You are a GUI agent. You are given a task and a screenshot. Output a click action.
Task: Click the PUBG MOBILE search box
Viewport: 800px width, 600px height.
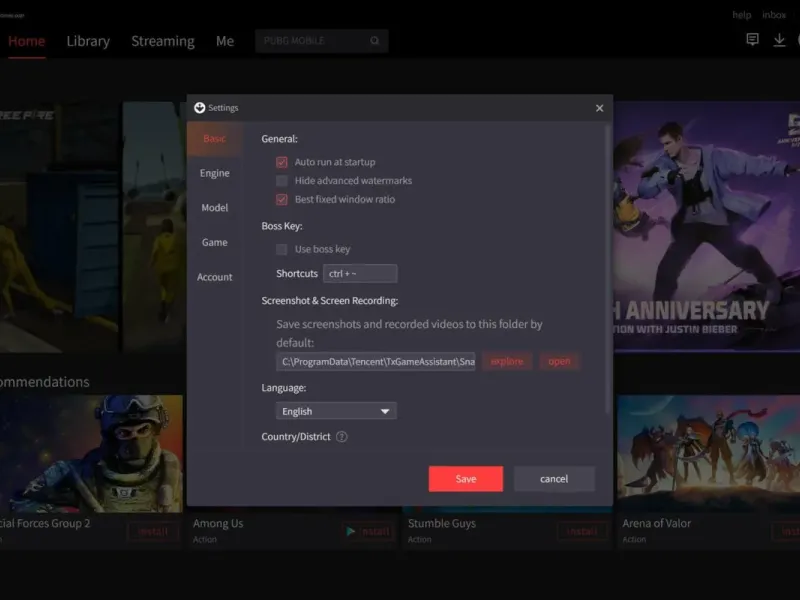(x=321, y=41)
